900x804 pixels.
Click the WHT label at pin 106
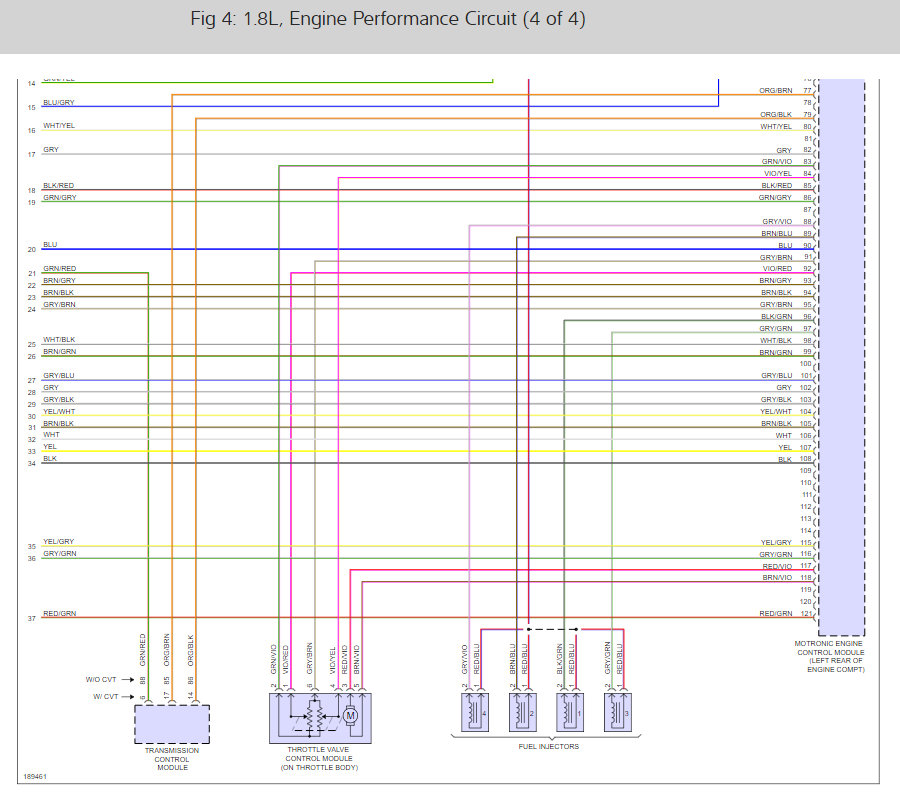click(x=783, y=436)
